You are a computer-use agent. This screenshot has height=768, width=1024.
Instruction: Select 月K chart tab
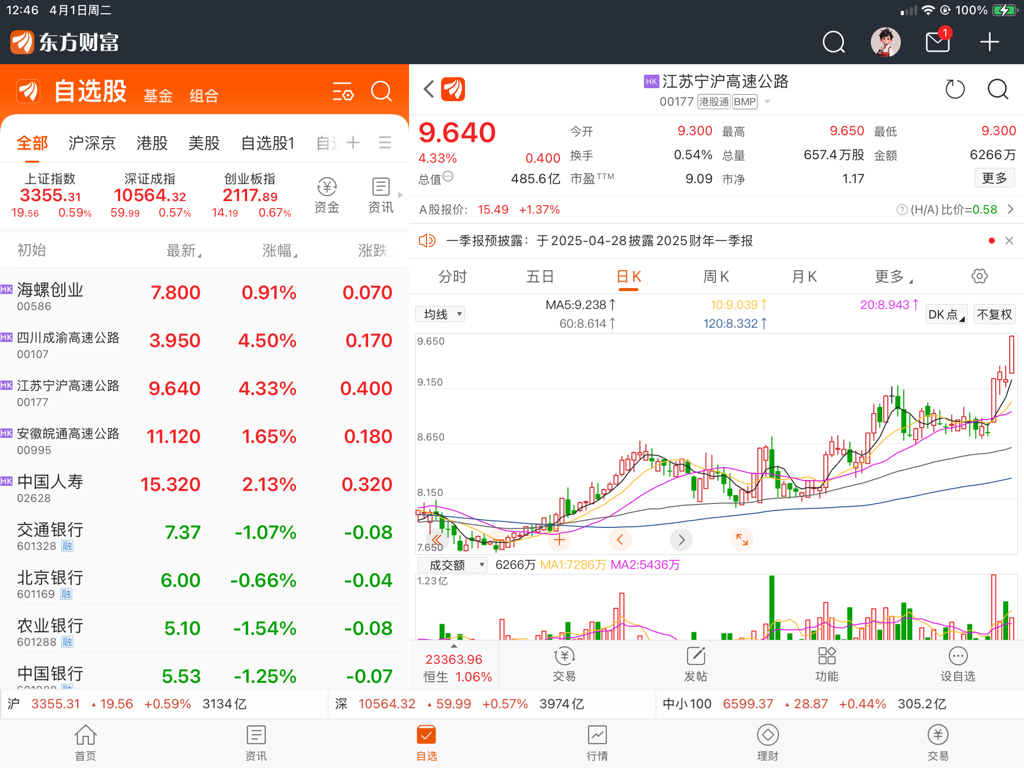tap(804, 277)
